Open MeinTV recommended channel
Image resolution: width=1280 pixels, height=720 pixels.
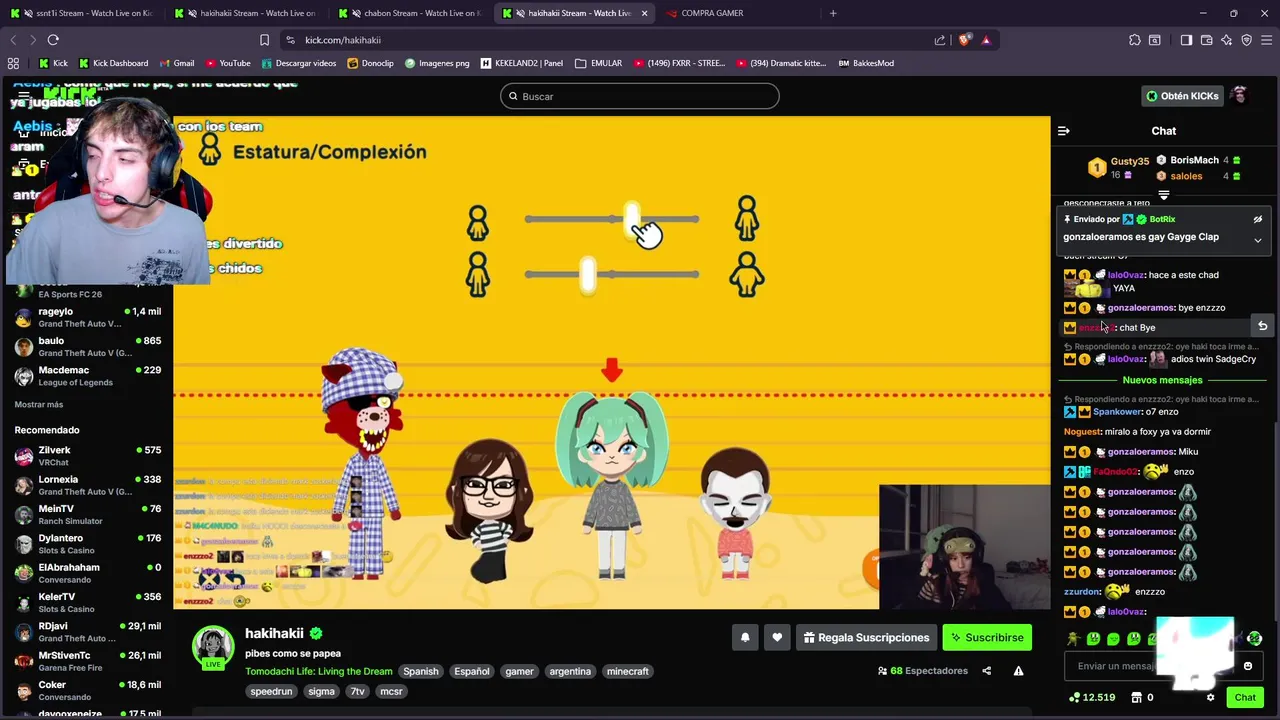87,514
